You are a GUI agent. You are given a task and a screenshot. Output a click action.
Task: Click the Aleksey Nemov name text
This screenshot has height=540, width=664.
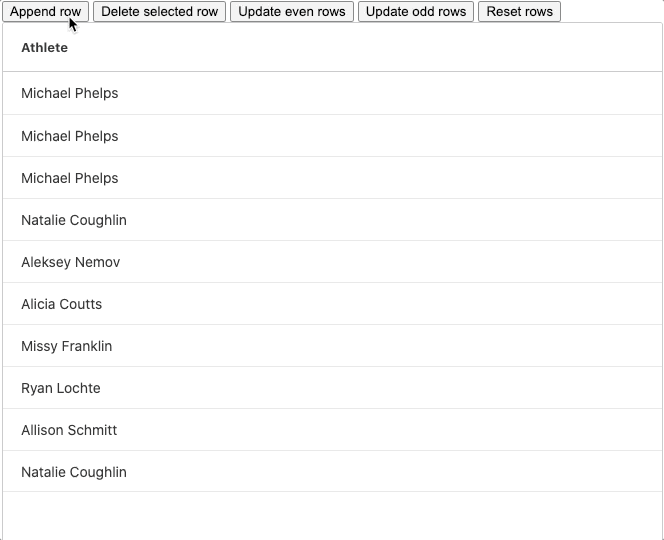(x=70, y=262)
